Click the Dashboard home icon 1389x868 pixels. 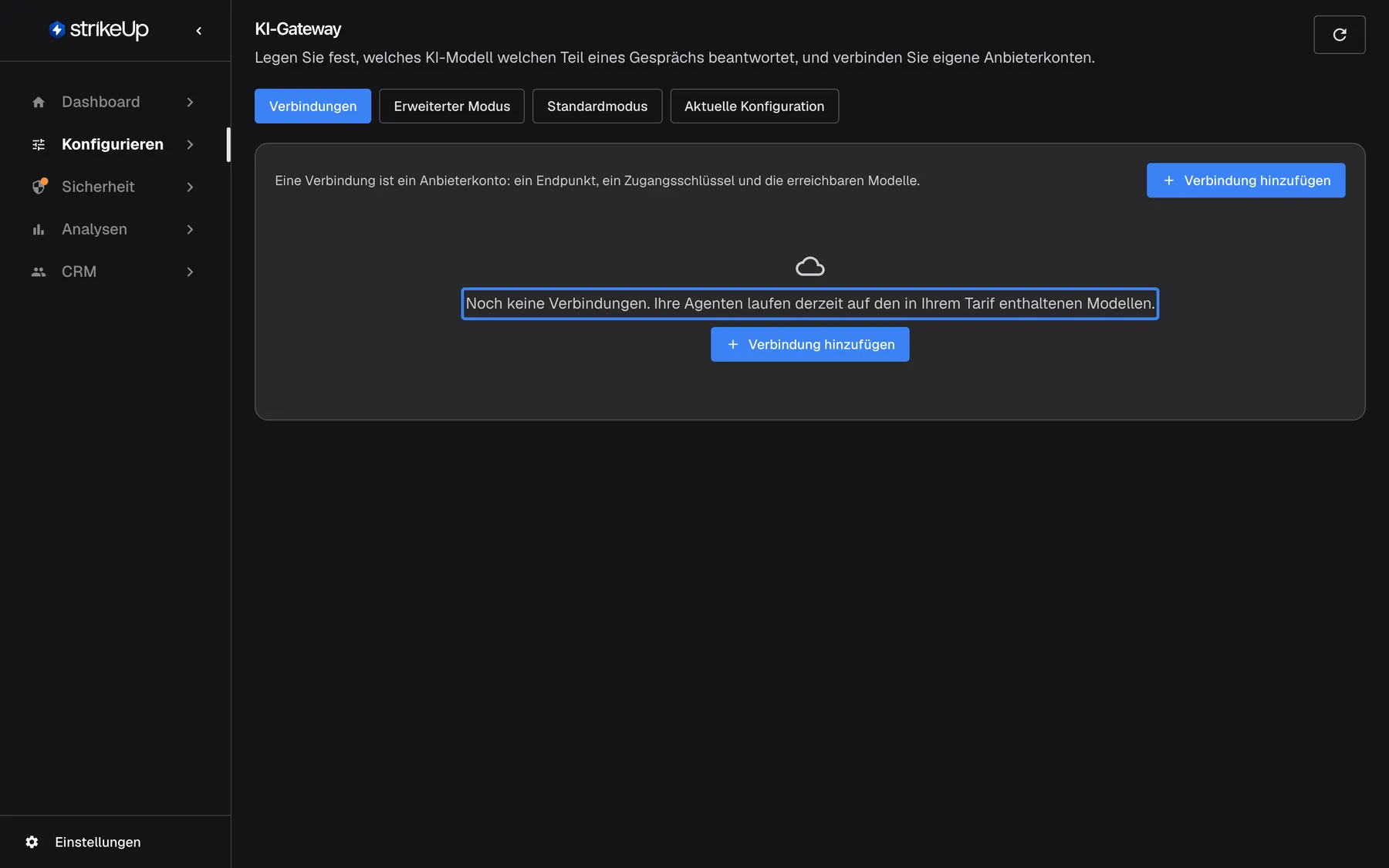pyautogui.click(x=39, y=102)
